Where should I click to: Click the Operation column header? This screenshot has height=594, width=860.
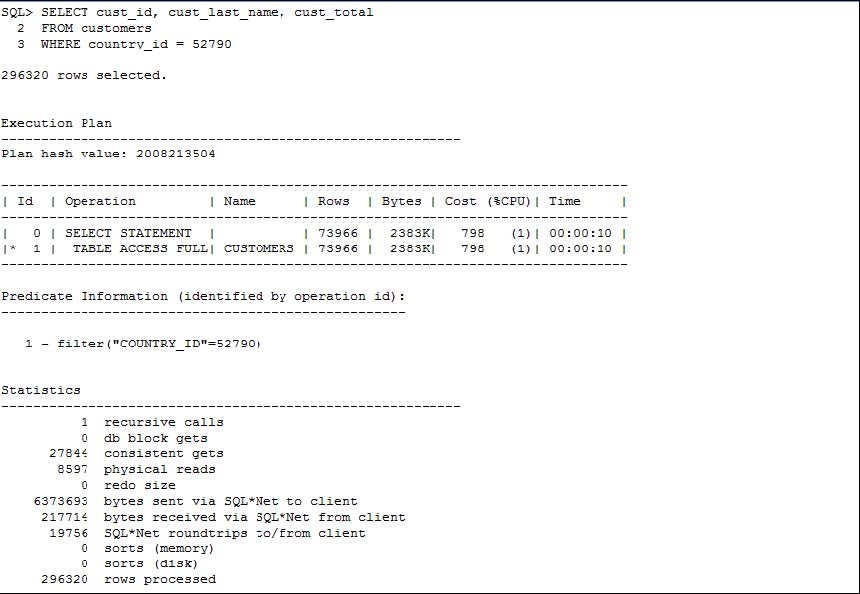coord(100,201)
